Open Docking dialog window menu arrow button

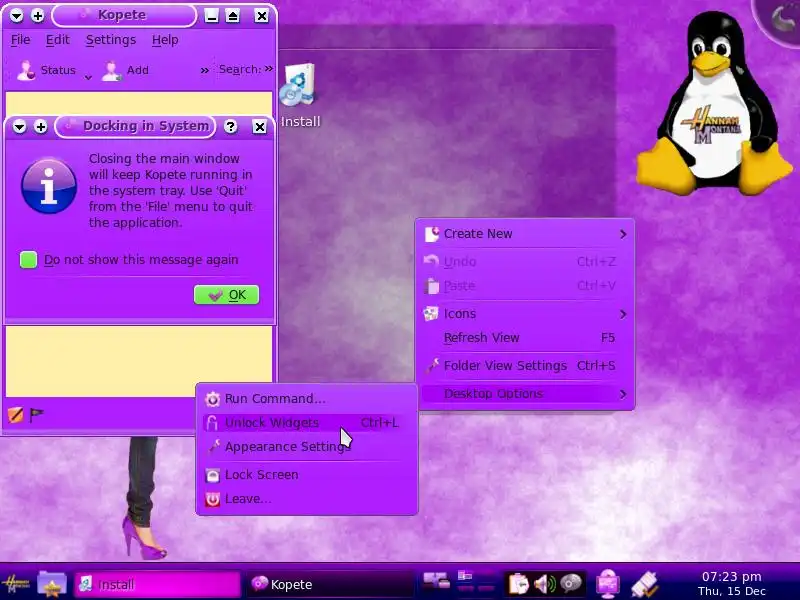[x=19, y=126]
